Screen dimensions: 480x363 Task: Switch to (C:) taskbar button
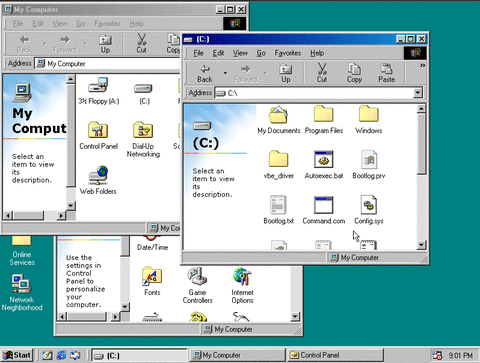(x=139, y=356)
